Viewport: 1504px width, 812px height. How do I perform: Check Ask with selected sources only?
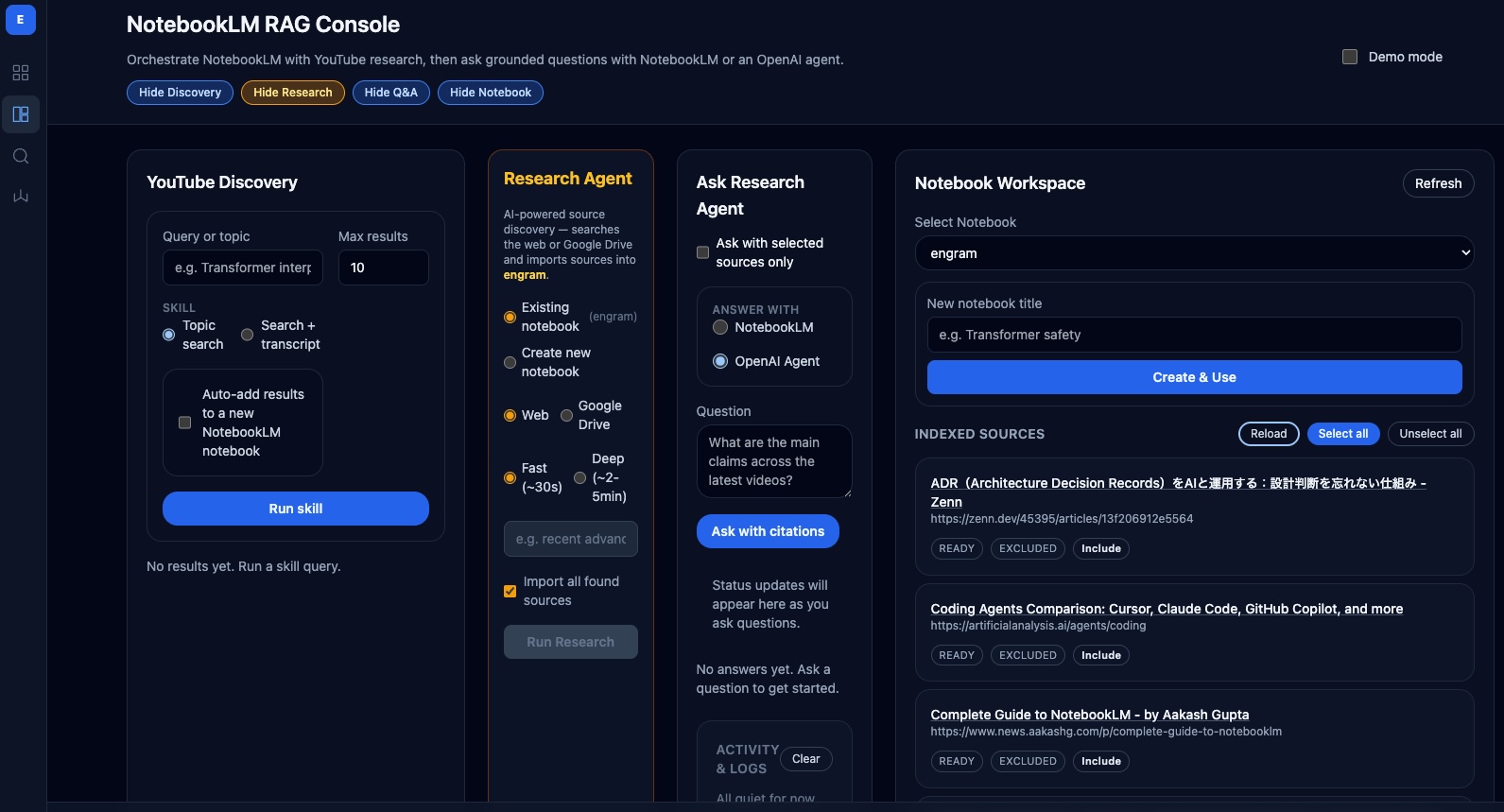pyautogui.click(x=702, y=252)
